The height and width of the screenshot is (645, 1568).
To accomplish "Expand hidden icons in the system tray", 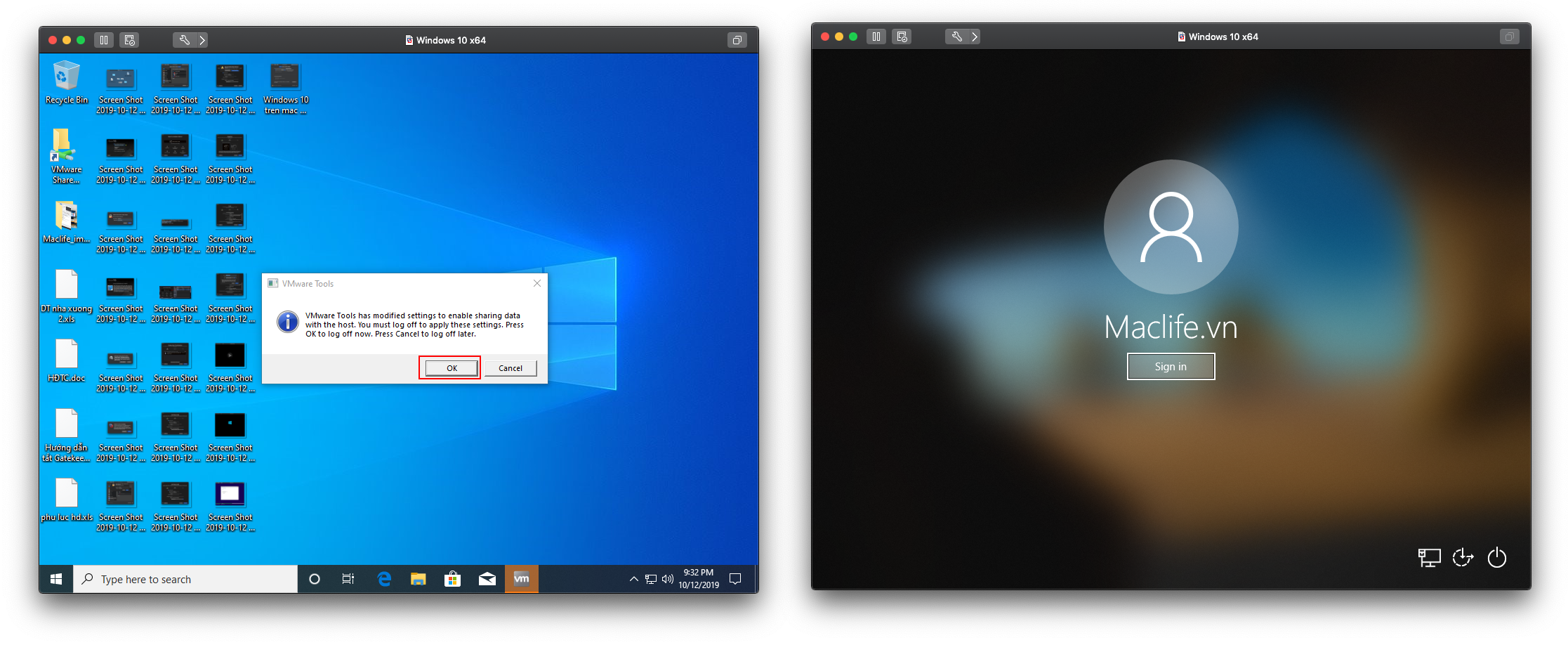I will click(633, 578).
